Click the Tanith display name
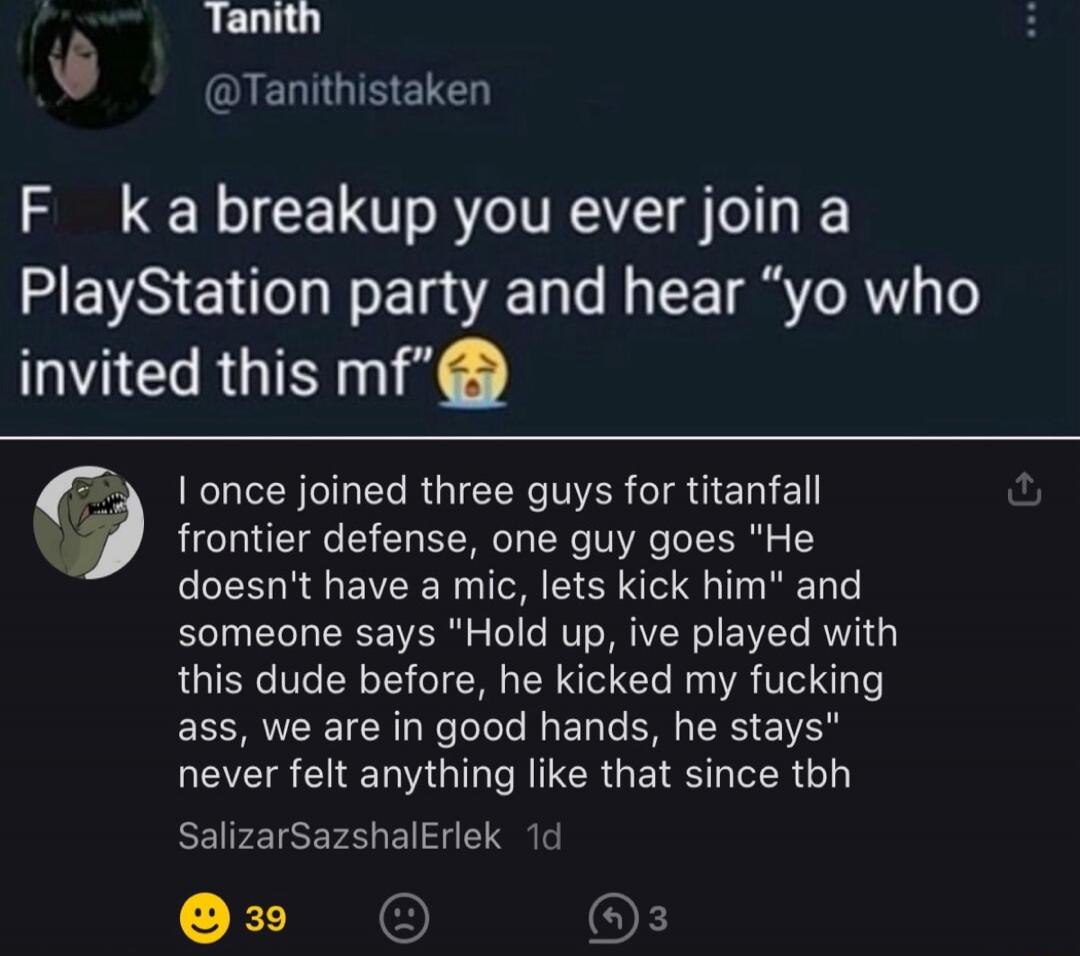1080x956 pixels. point(263,19)
